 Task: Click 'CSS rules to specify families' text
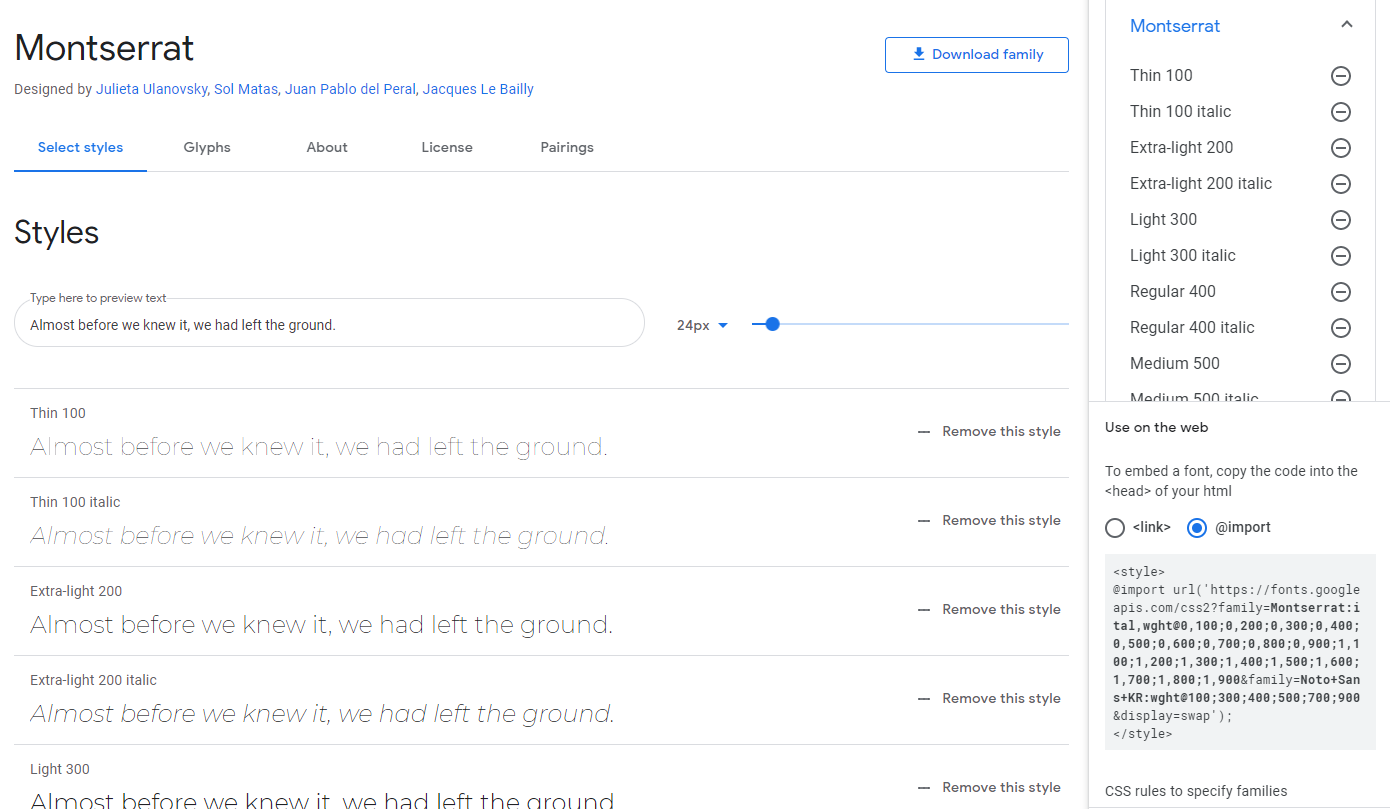pos(1196,791)
